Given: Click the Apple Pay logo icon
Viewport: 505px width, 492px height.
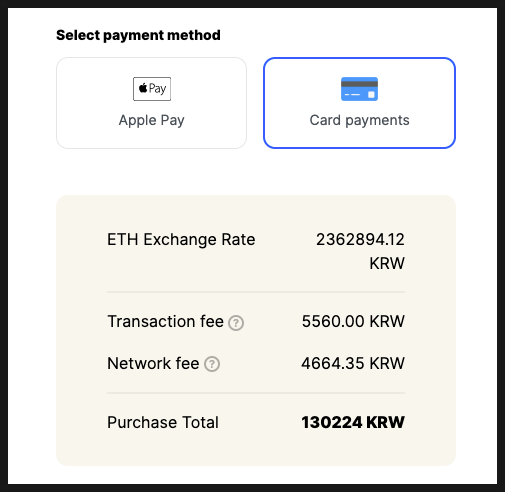Looking at the screenshot, I should click(x=152, y=89).
